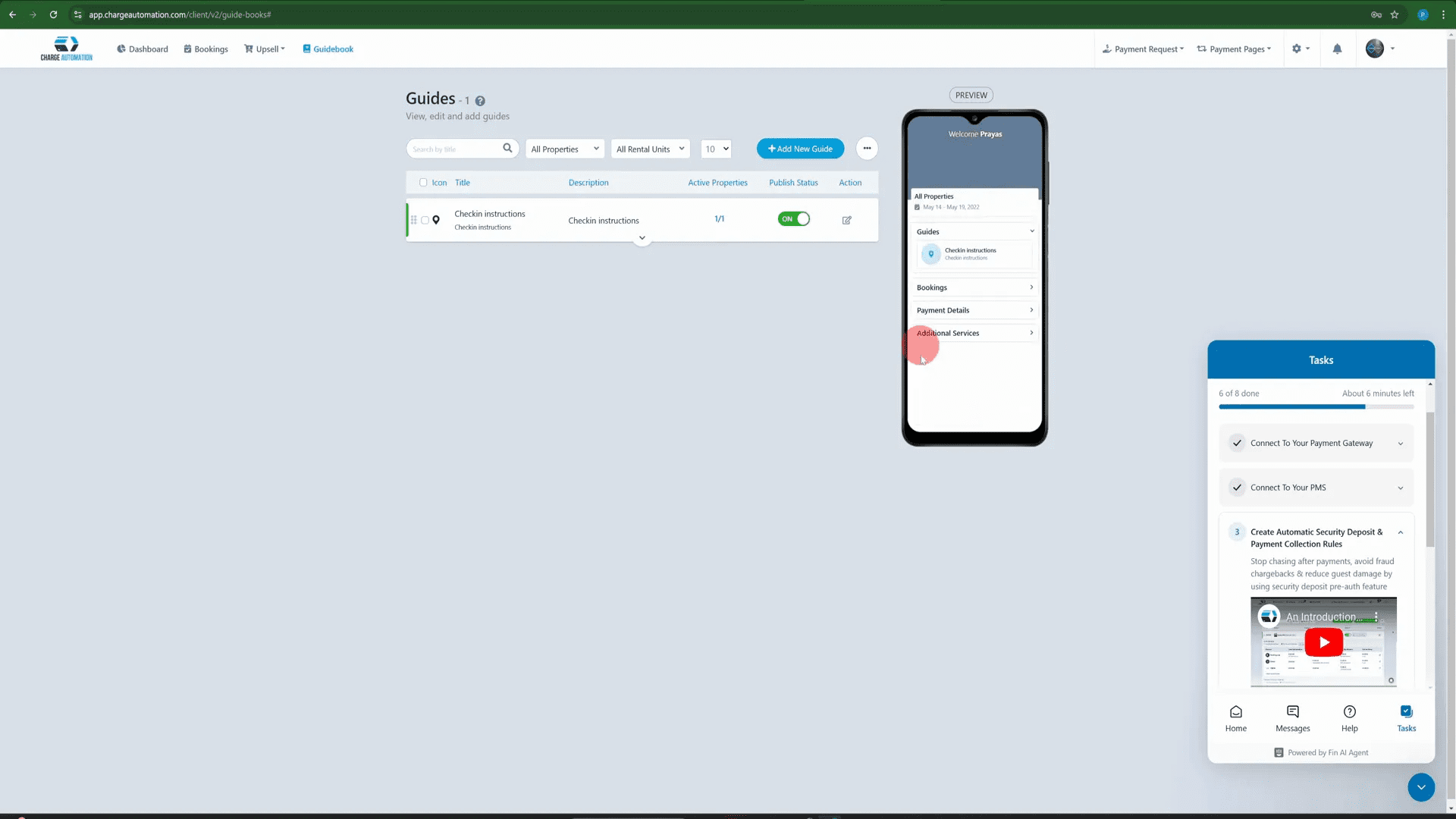Click browser back arrow

coord(12,14)
